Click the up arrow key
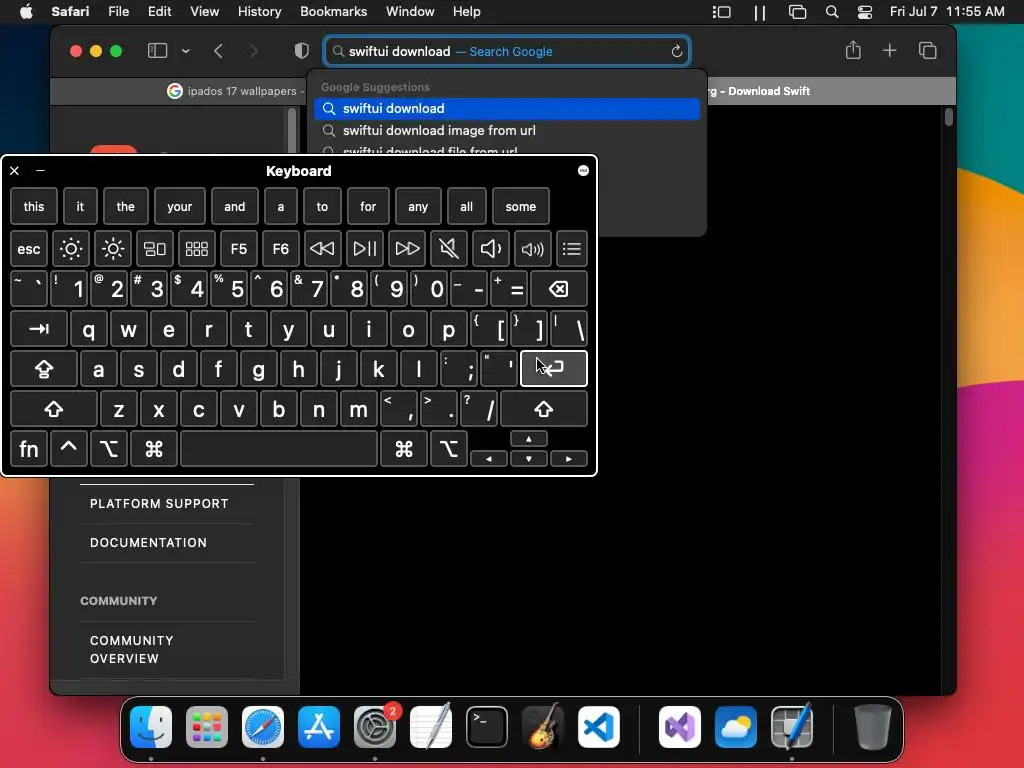This screenshot has width=1024, height=768. click(528, 439)
